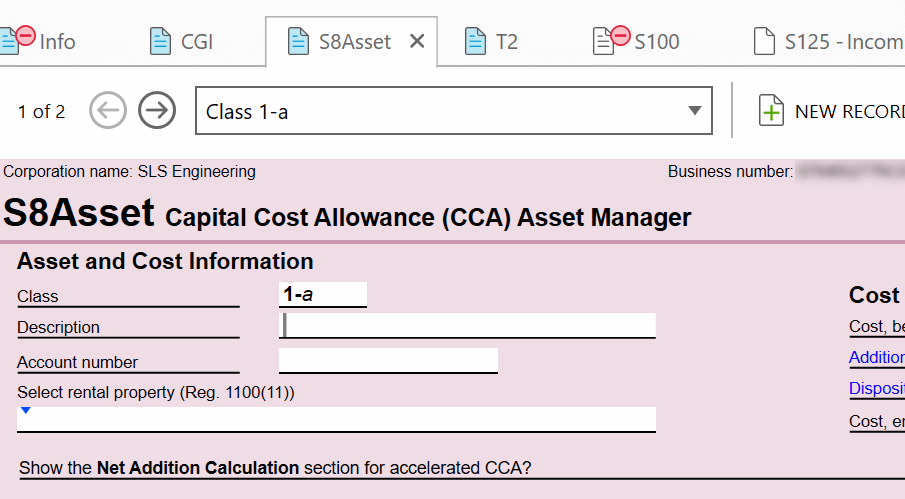Click the T2 tab document icon

pos(475,42)
